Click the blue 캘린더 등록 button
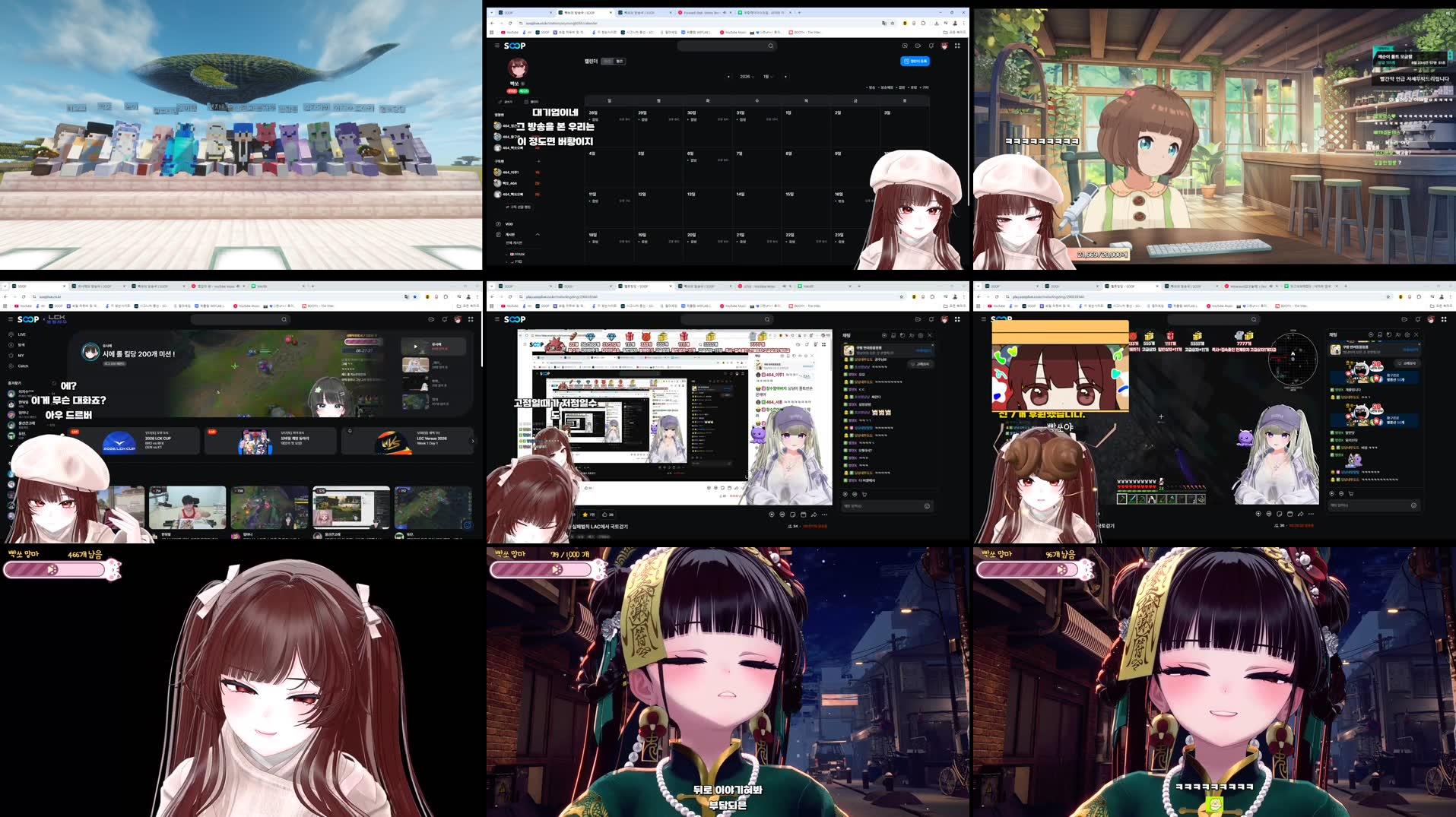Screen dimensions: 1456x817 915,61
